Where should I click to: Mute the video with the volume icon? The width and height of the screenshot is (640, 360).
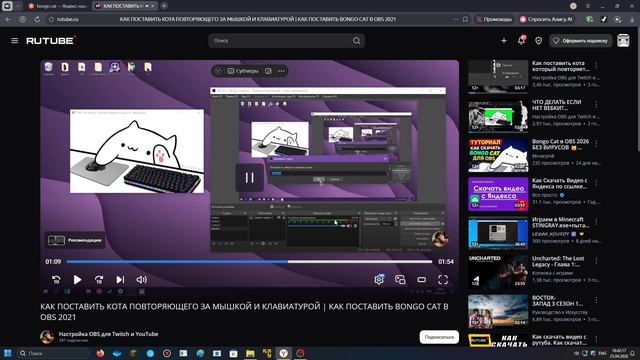point(142,280)
